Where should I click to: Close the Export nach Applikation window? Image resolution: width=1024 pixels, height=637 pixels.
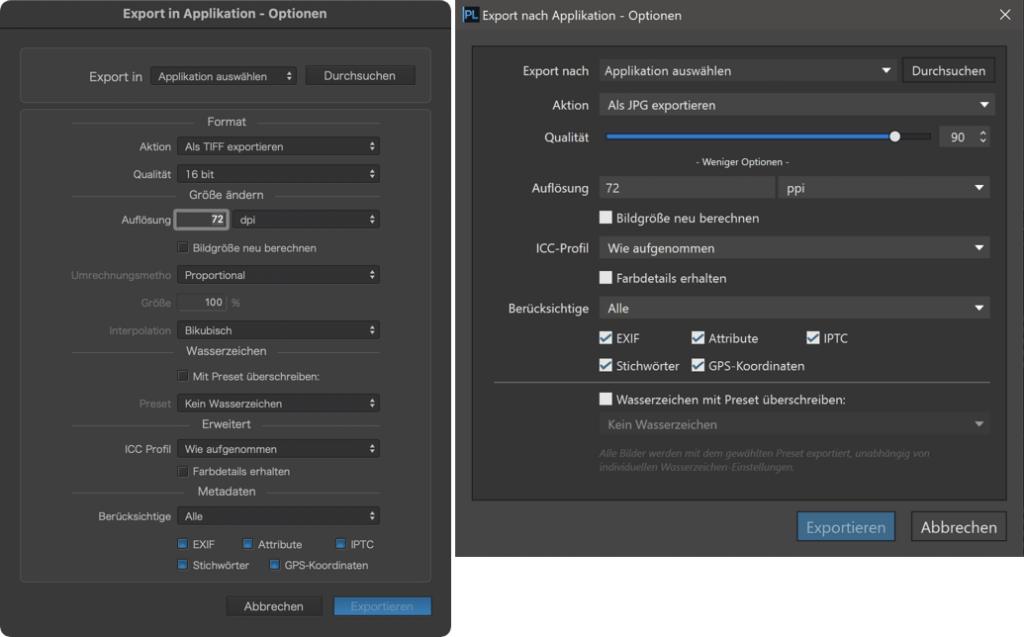(1005, 14)
